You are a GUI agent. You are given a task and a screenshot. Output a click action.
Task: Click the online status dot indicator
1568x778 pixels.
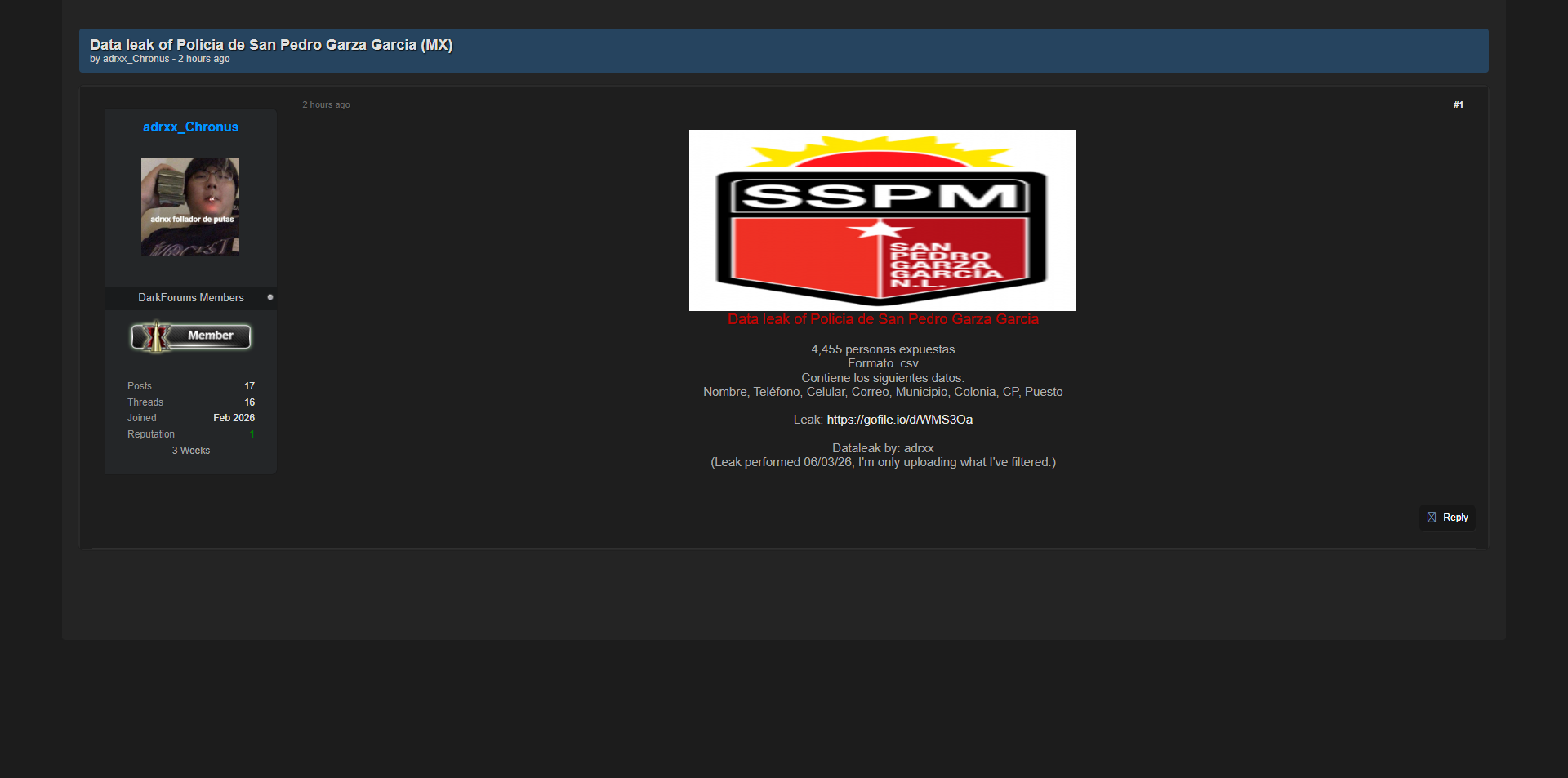[270, 297]
